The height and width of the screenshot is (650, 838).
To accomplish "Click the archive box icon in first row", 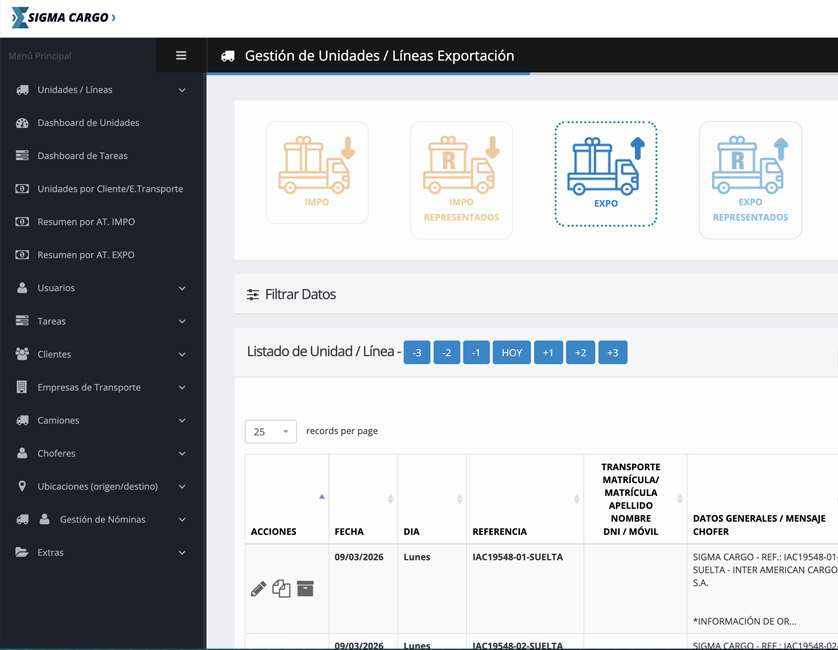I will pos(305,588).
